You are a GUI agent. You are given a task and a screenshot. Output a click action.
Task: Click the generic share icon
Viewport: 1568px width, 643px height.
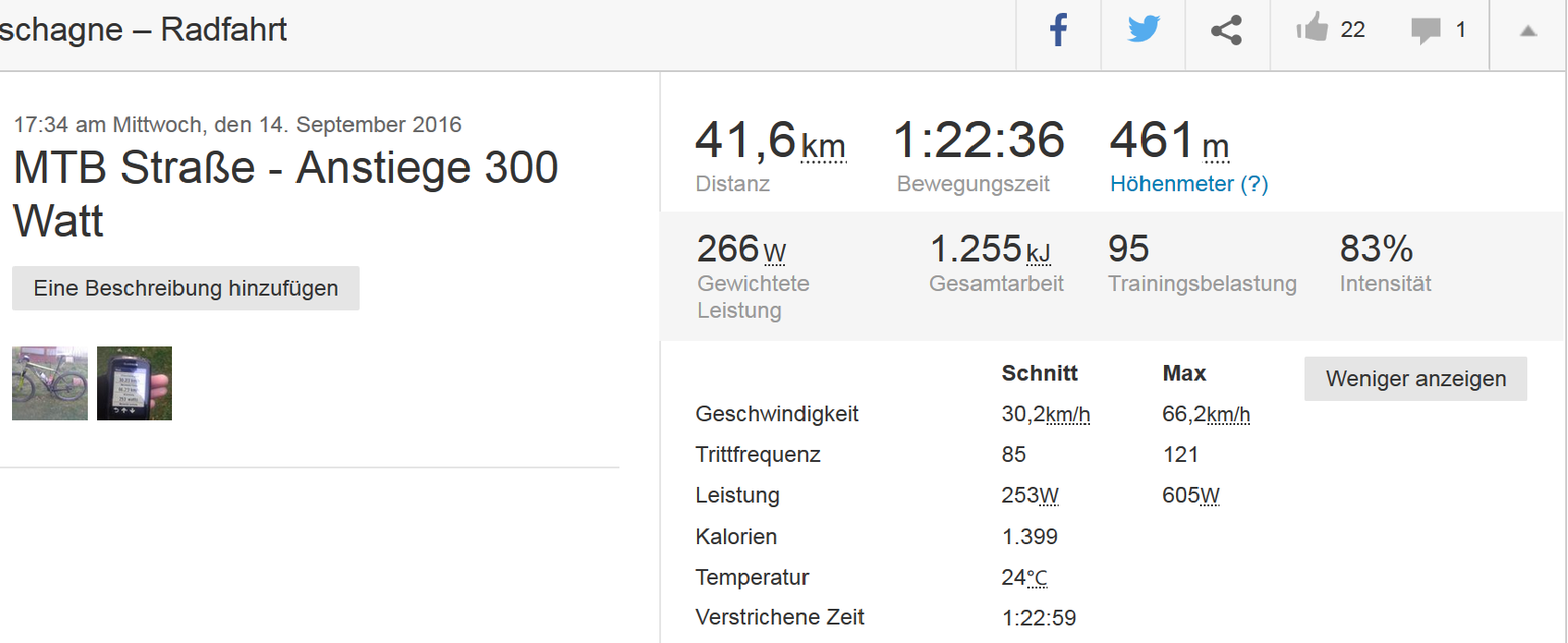coord(1227,30)
